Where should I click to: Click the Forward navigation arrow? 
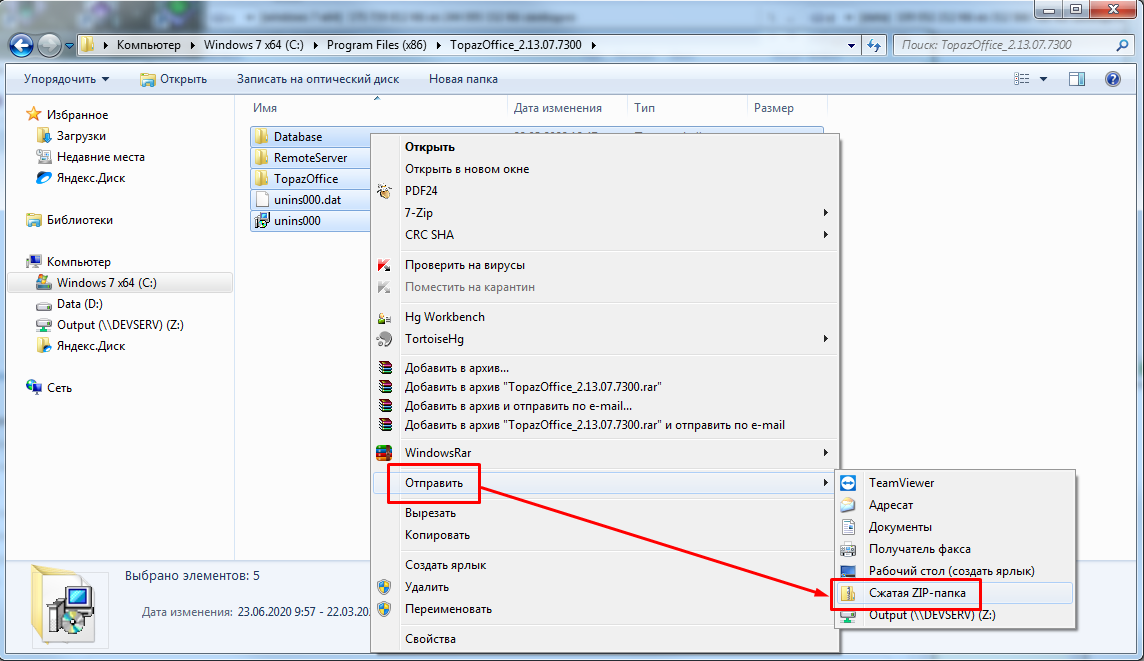pos(49,45)
